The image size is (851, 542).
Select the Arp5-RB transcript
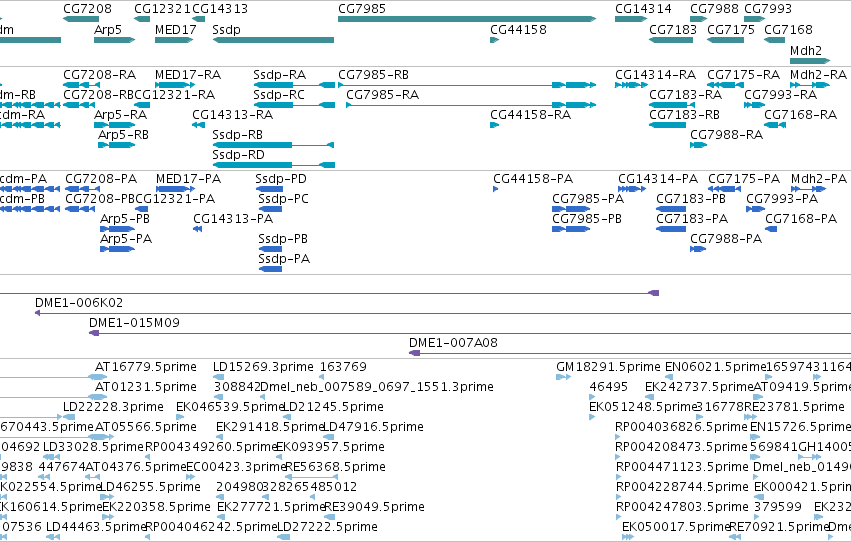point(116,145)
